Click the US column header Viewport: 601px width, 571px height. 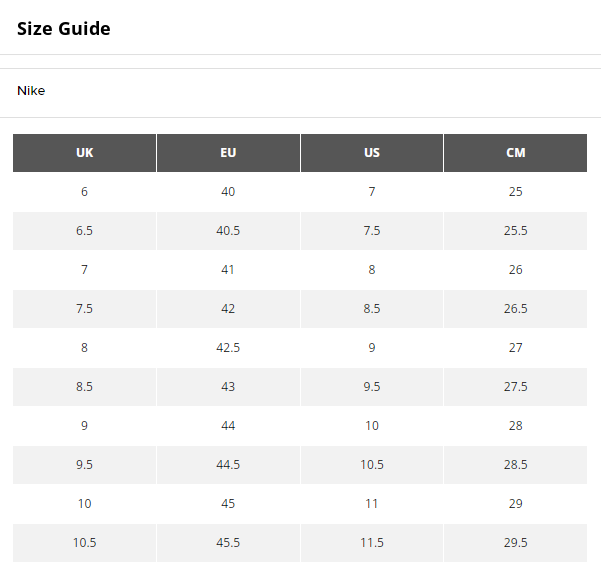372,153
